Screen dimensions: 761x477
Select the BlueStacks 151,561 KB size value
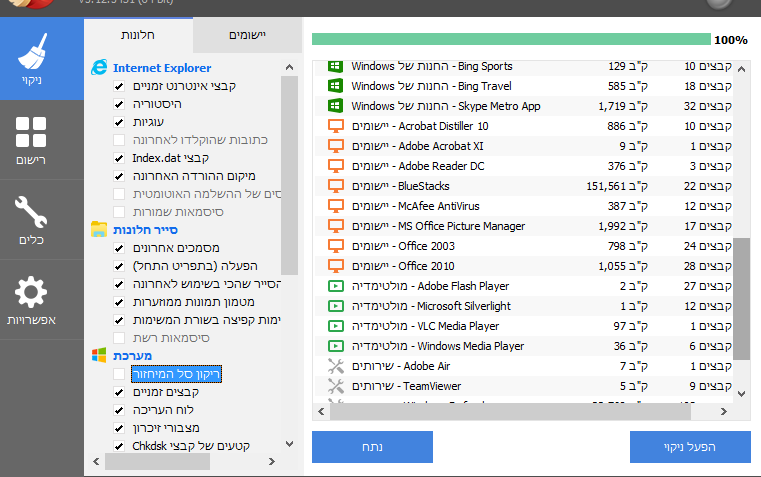(x=617, y=186)
